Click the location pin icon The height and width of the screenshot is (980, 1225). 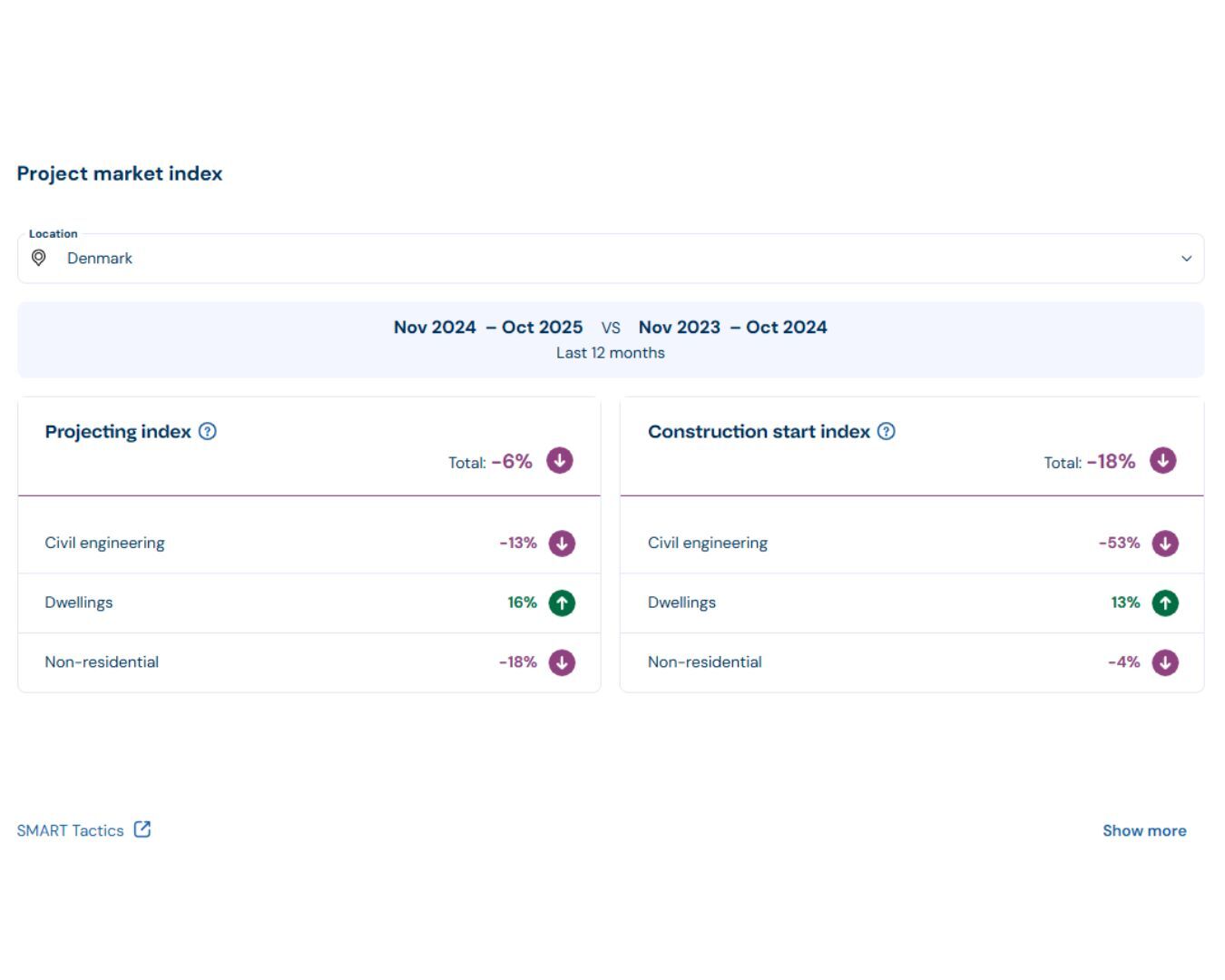[39, 259]
